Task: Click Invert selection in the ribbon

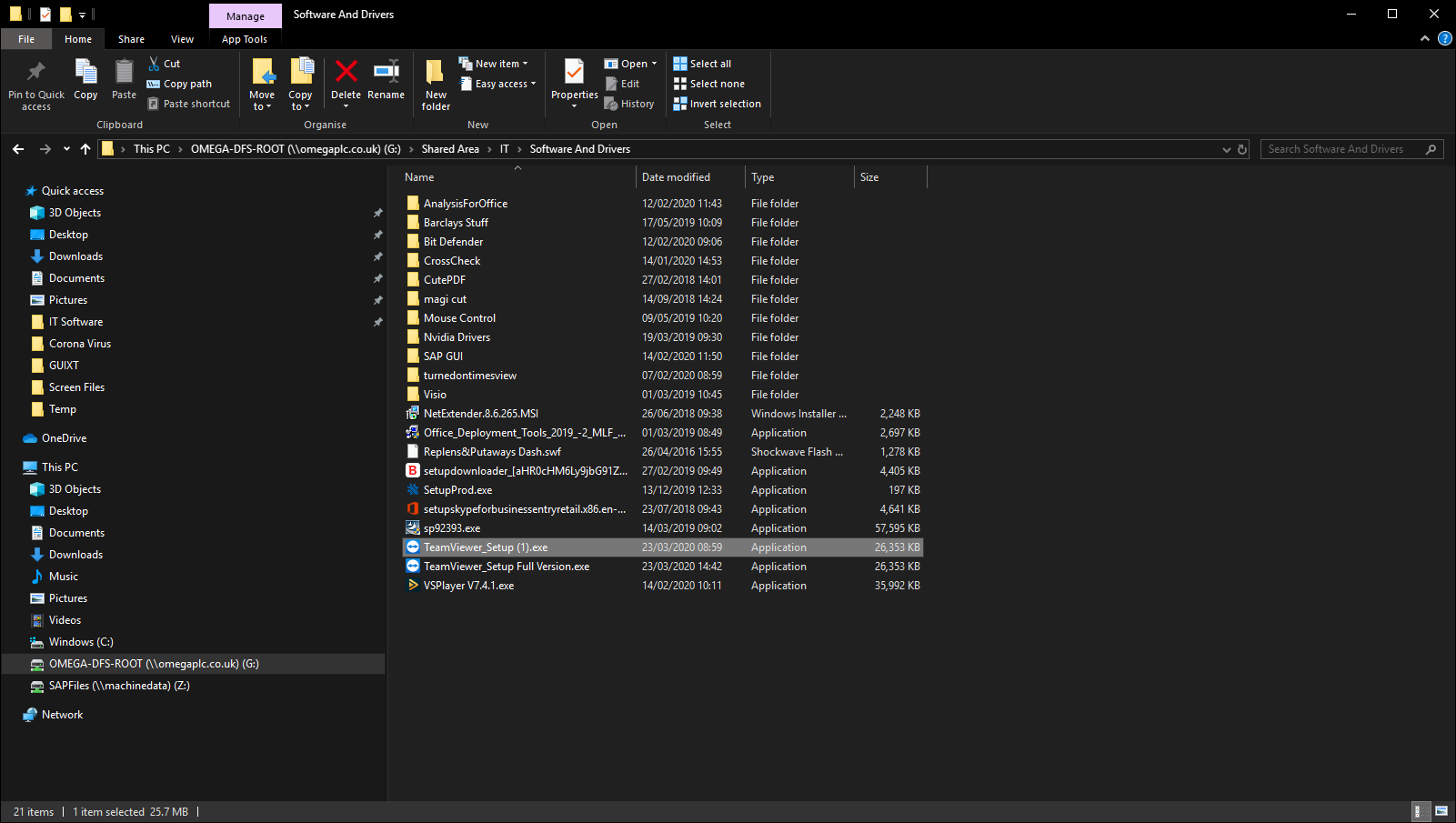Action: (717, 104)
